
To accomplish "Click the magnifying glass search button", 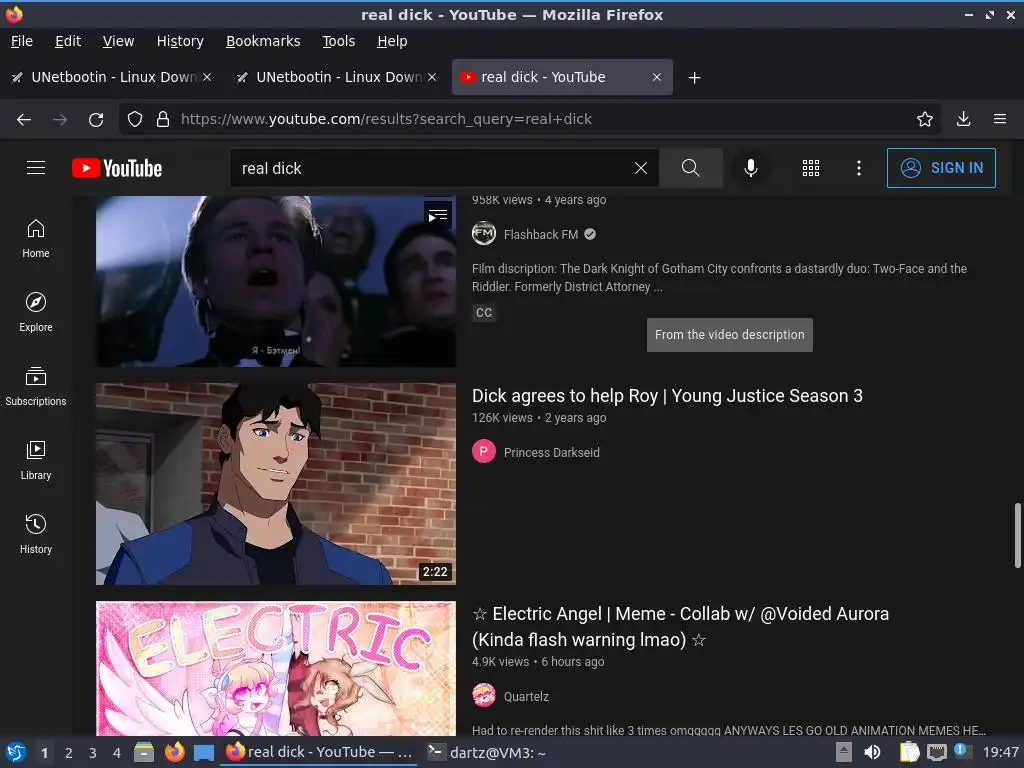I will (690, 168).
